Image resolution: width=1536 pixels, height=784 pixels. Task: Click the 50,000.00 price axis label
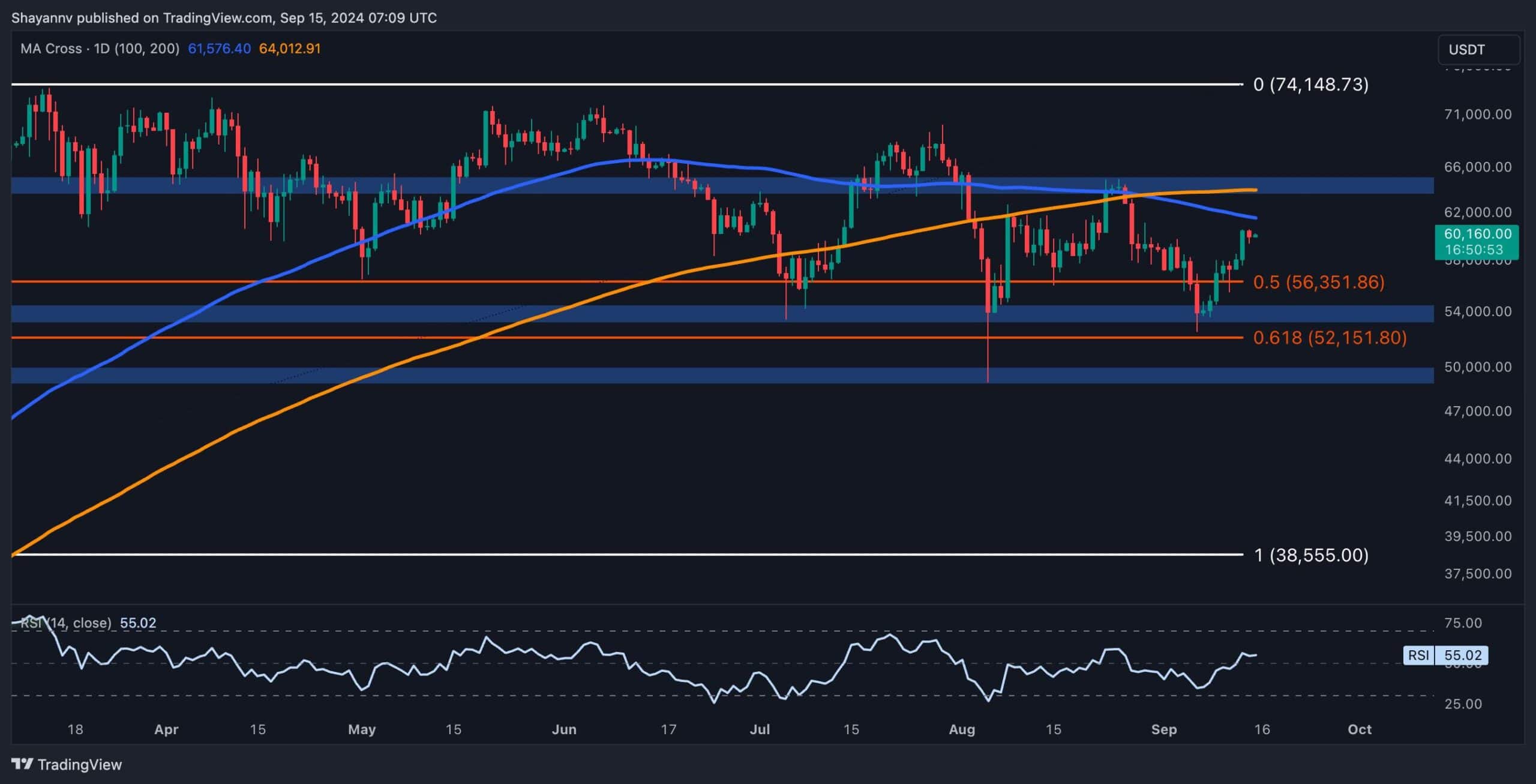click(x=1477, y=367)
